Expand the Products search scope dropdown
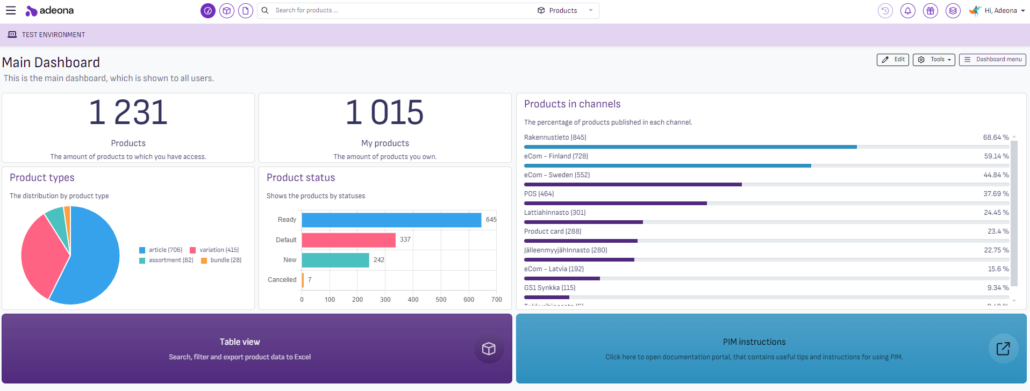Viewport: 1030px width, 391px height. (x=566, y=11)
